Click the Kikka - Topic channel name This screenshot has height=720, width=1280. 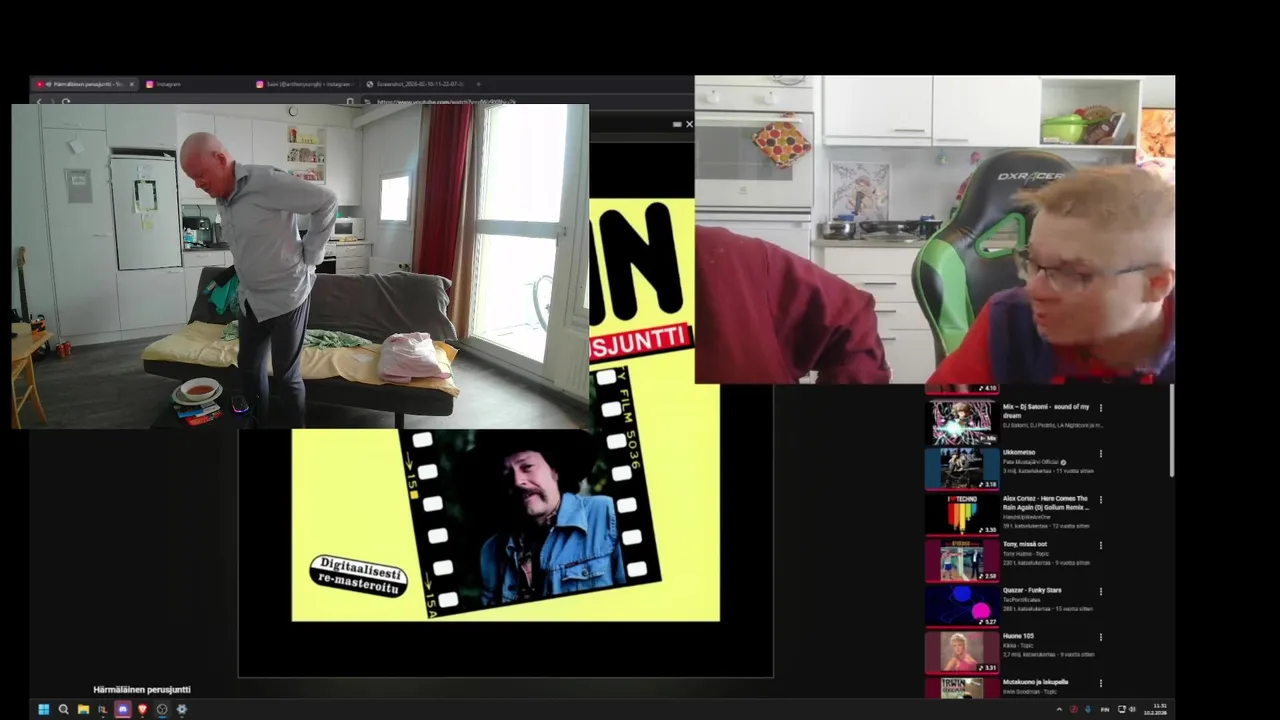pos(1017,646)
